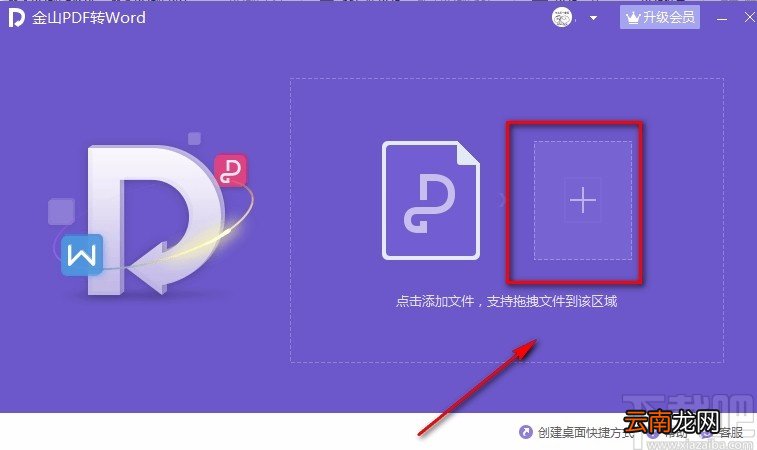This screenshot has height=450, width=757.
Task: Open the 客服 customer service link
Action: pos(730,432)
